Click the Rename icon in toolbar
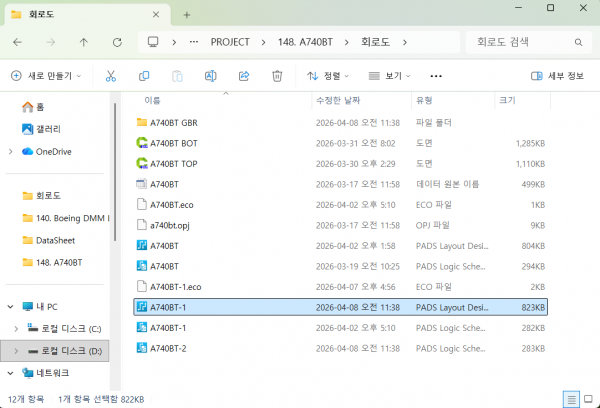 click(x=211, y=76)
